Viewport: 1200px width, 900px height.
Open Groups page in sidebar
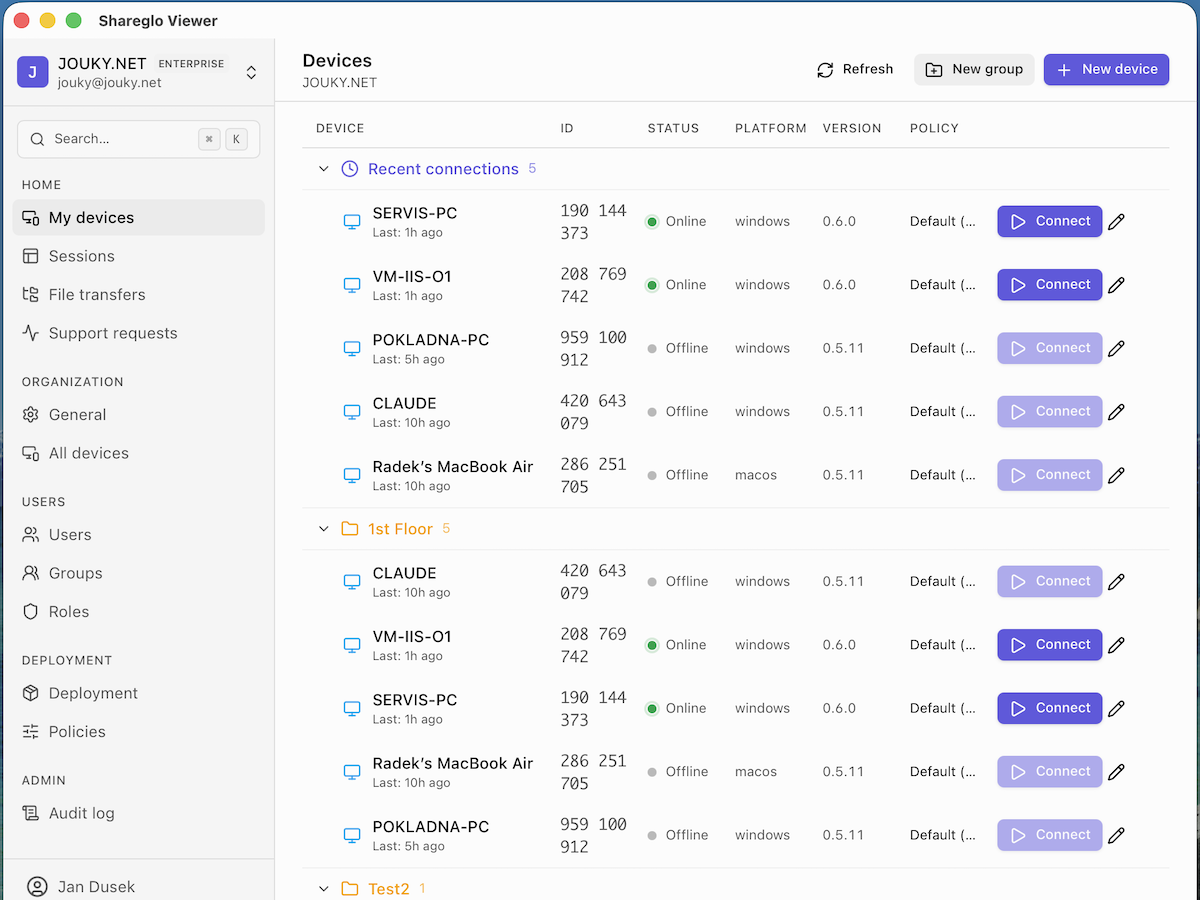138,573
